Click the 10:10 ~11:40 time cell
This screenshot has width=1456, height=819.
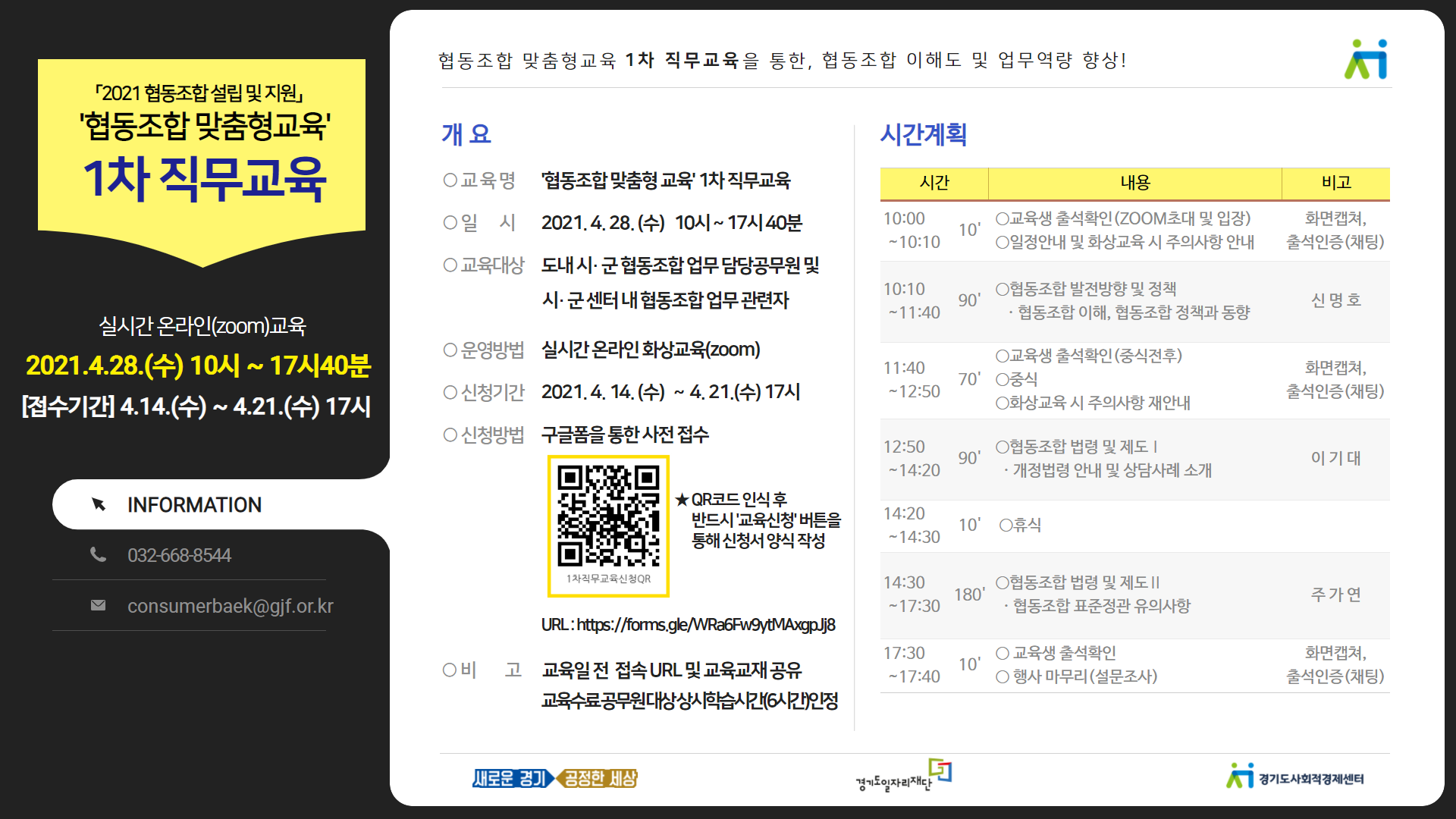coord(913,300)
